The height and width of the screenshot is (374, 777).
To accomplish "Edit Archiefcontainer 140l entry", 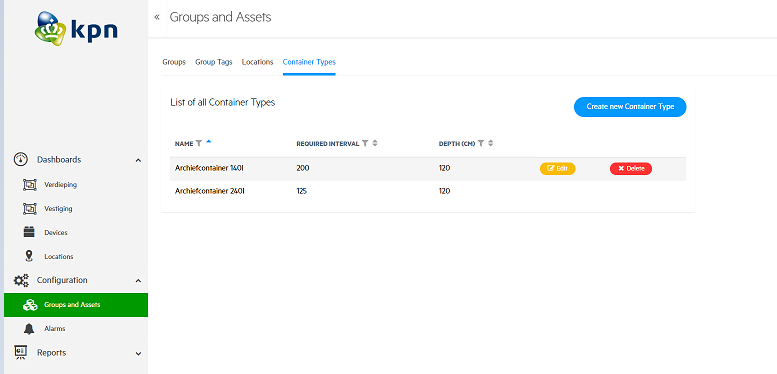I will click(557, 168).
